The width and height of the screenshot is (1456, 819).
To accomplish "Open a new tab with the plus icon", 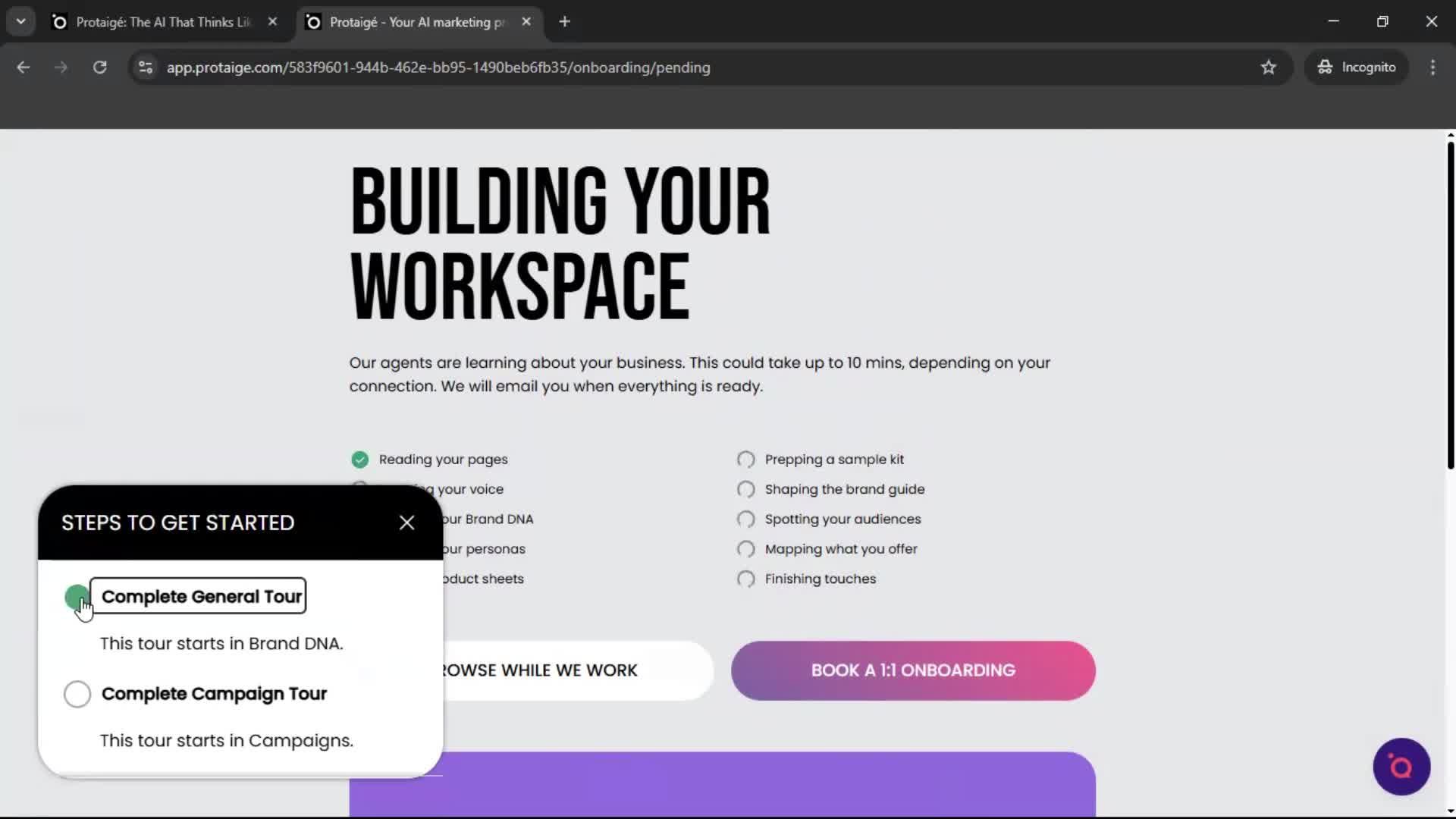I will [564, 21].
